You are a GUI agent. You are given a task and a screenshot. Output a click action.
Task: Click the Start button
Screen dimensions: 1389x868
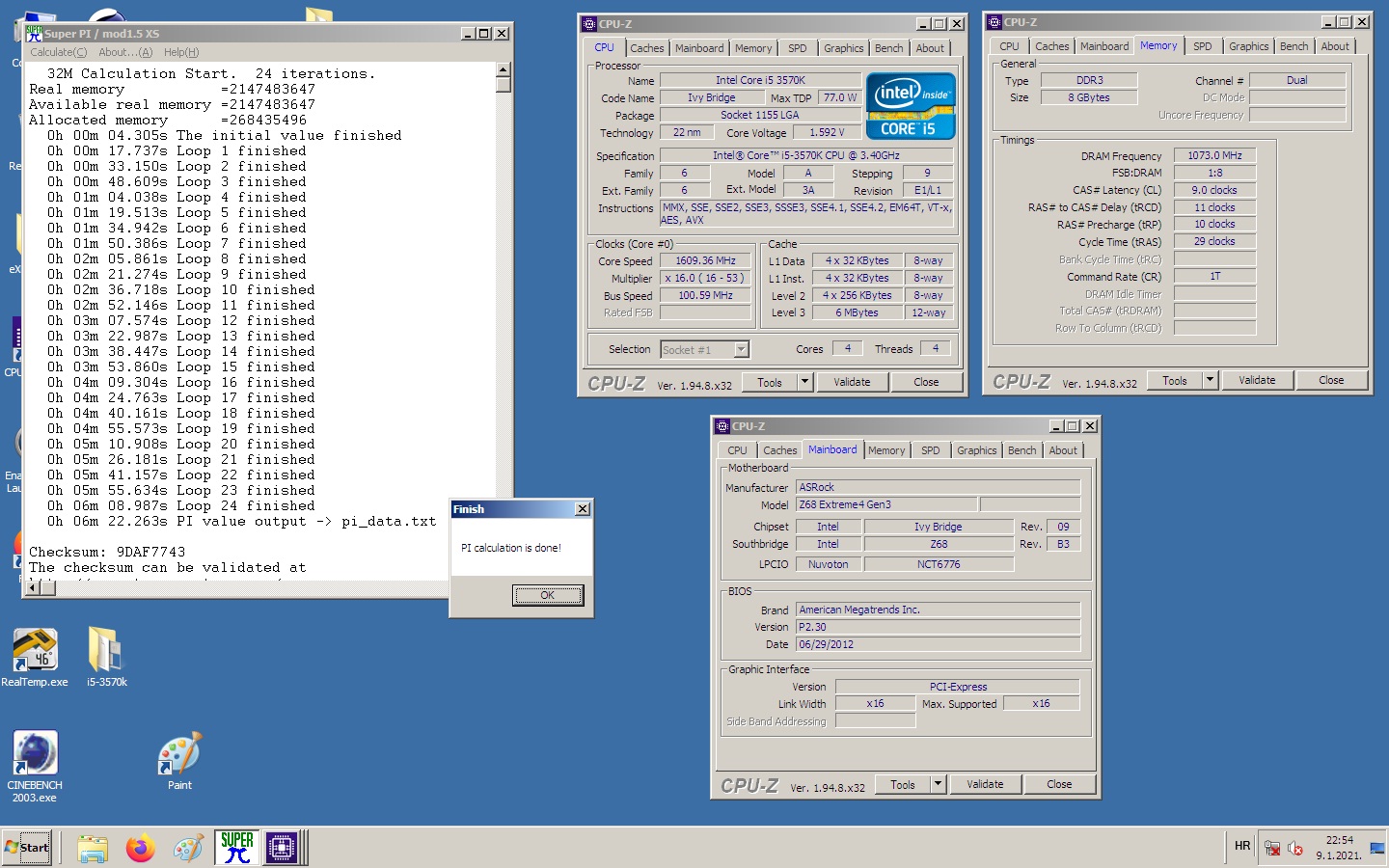(27, 848)
